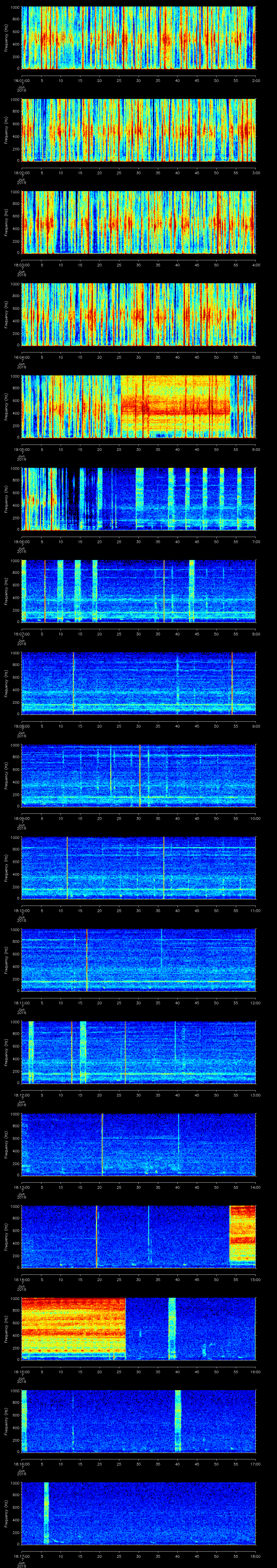Open the spectrogram panel starting at 18:15:00
Image resolution: width=277 pixels, height=1568 pixels.
[x=138, y=1329]
